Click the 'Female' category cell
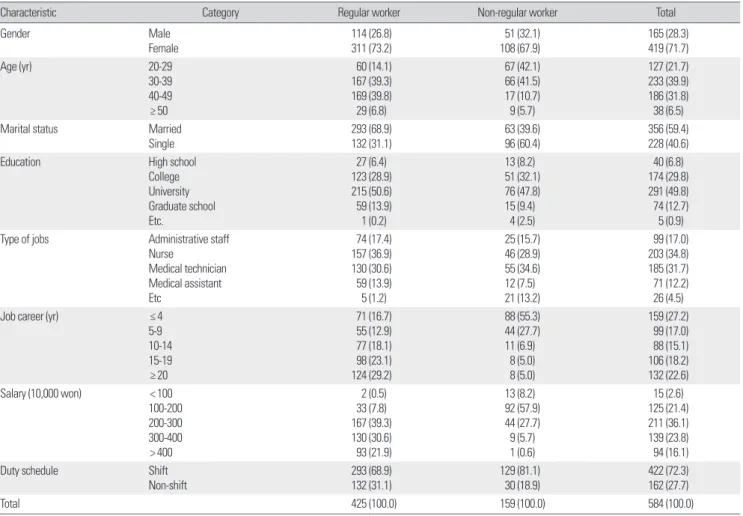The width and height of the screenshot is (743, 516). 163,48
